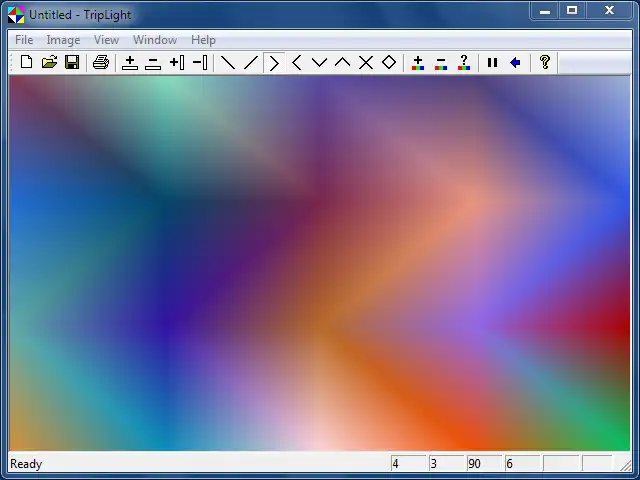Click the minus-with-vertical-bar toolbar icon
This screenshot has width=640, height=480.
[x=200, y=62]
